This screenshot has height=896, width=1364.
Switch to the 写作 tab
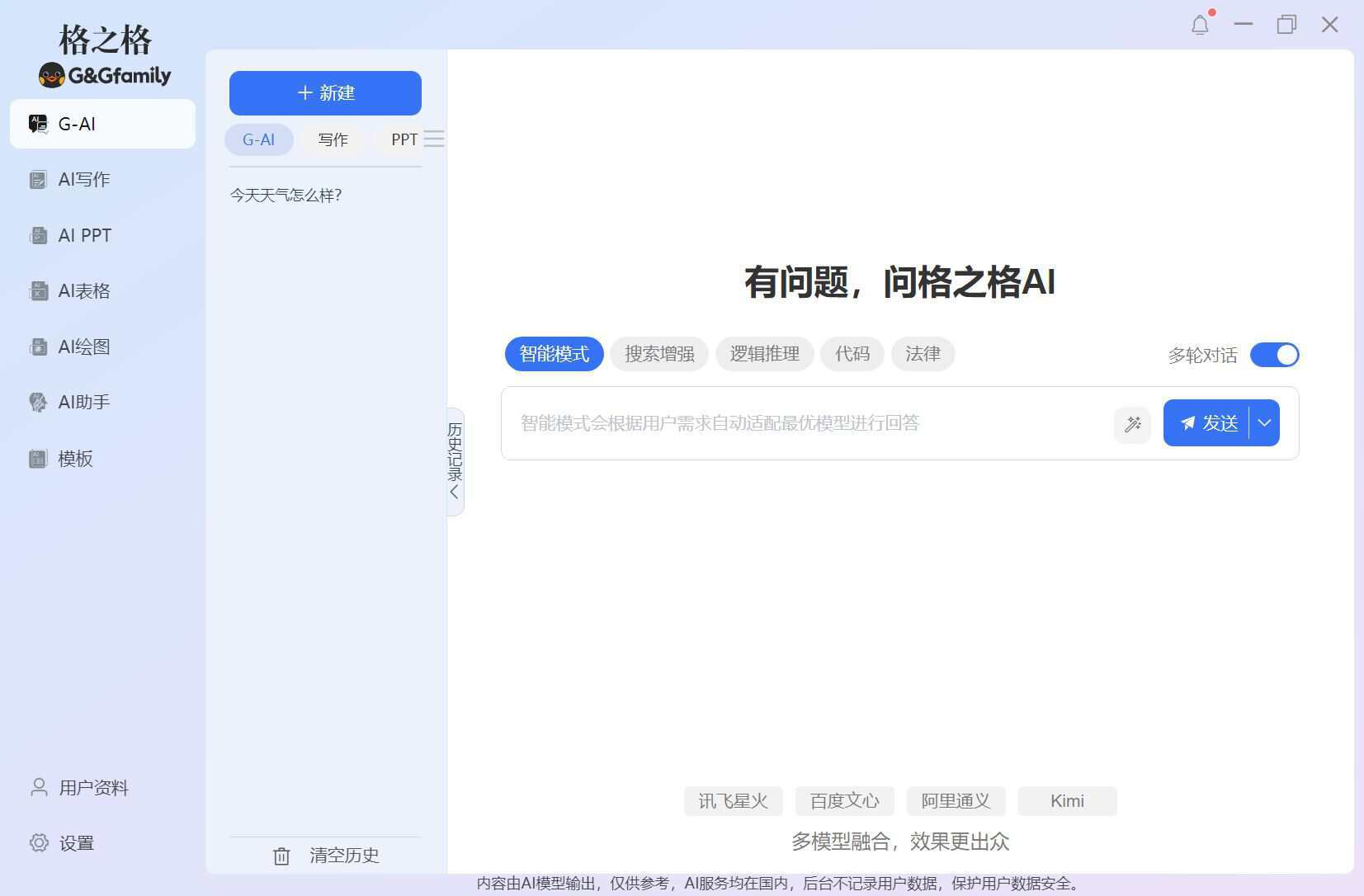click(333, 139)
